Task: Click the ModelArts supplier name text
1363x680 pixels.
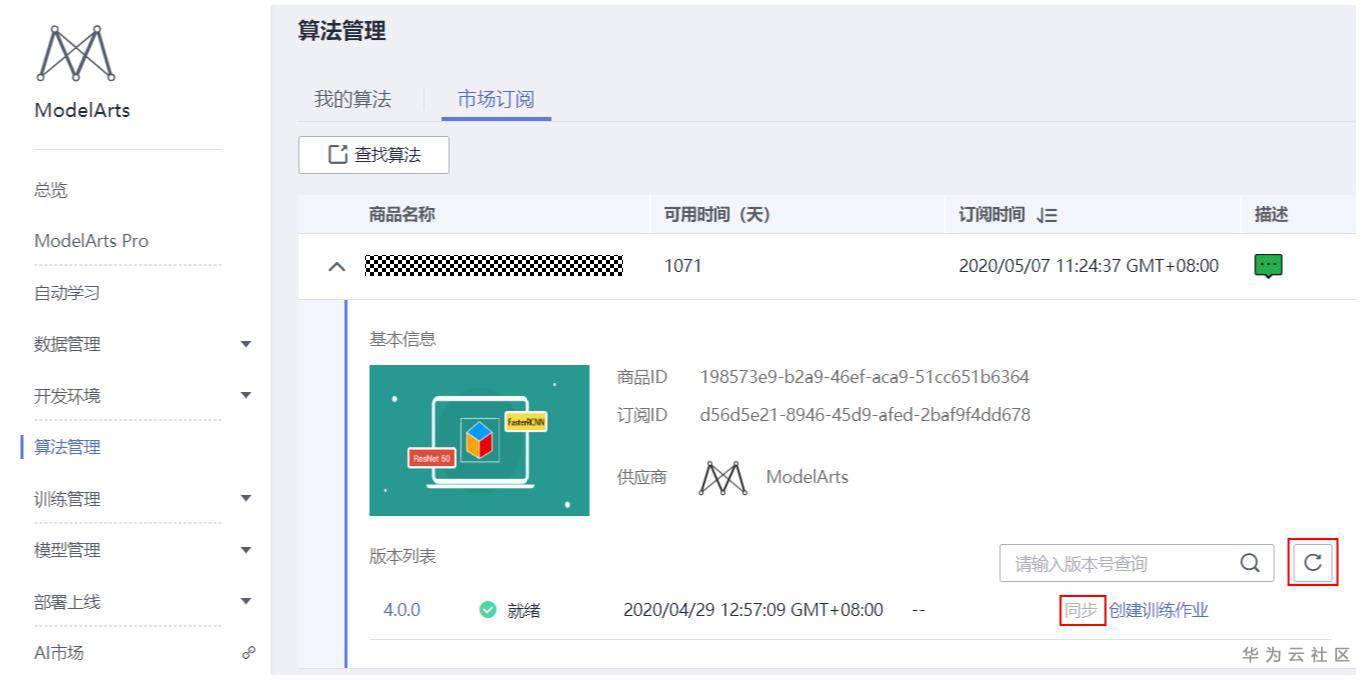Action: pyautogui.click(x=807, y=477)
